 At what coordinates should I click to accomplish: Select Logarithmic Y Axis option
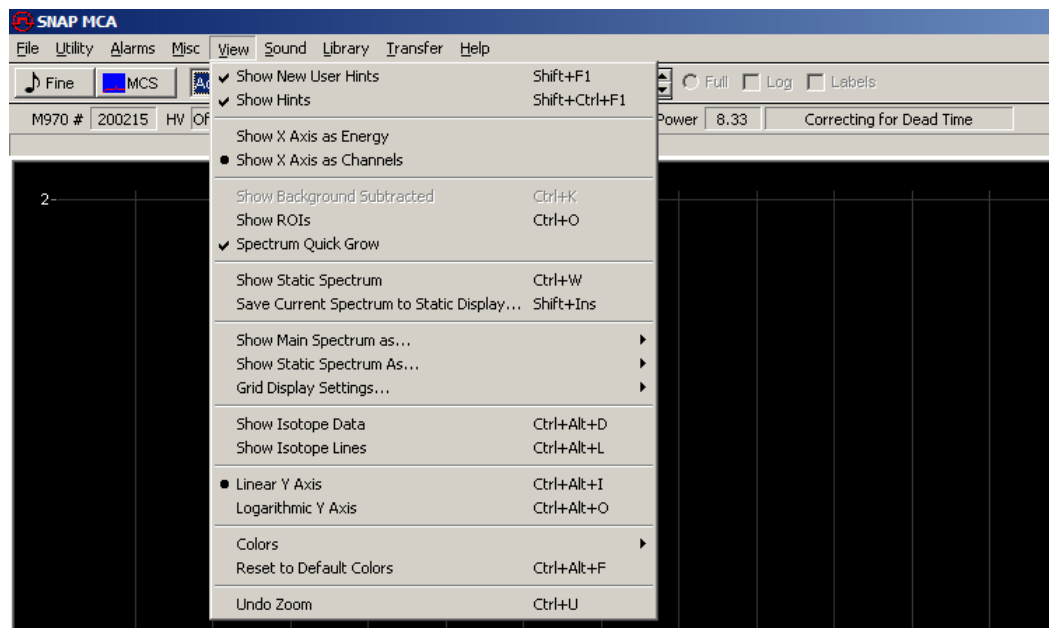coord(433,508)
